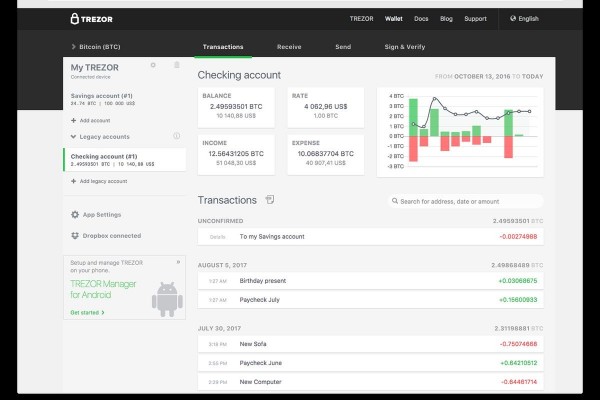Switch to the Transactions tab

[x=223, y=47]
